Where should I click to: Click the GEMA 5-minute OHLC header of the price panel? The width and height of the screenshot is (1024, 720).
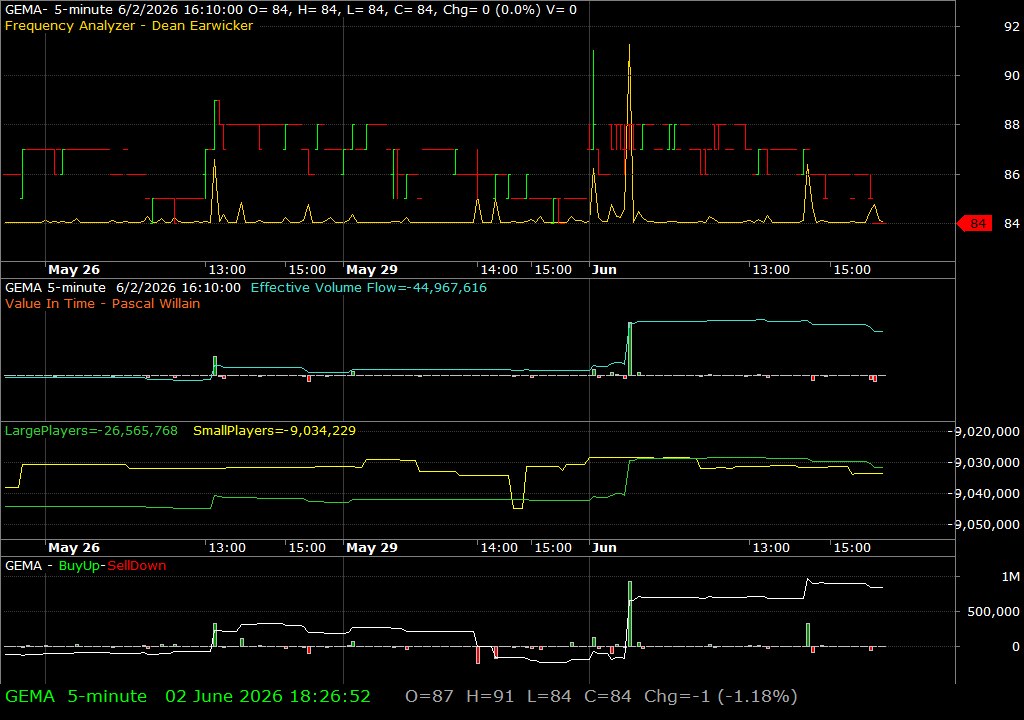click(291, 10)
